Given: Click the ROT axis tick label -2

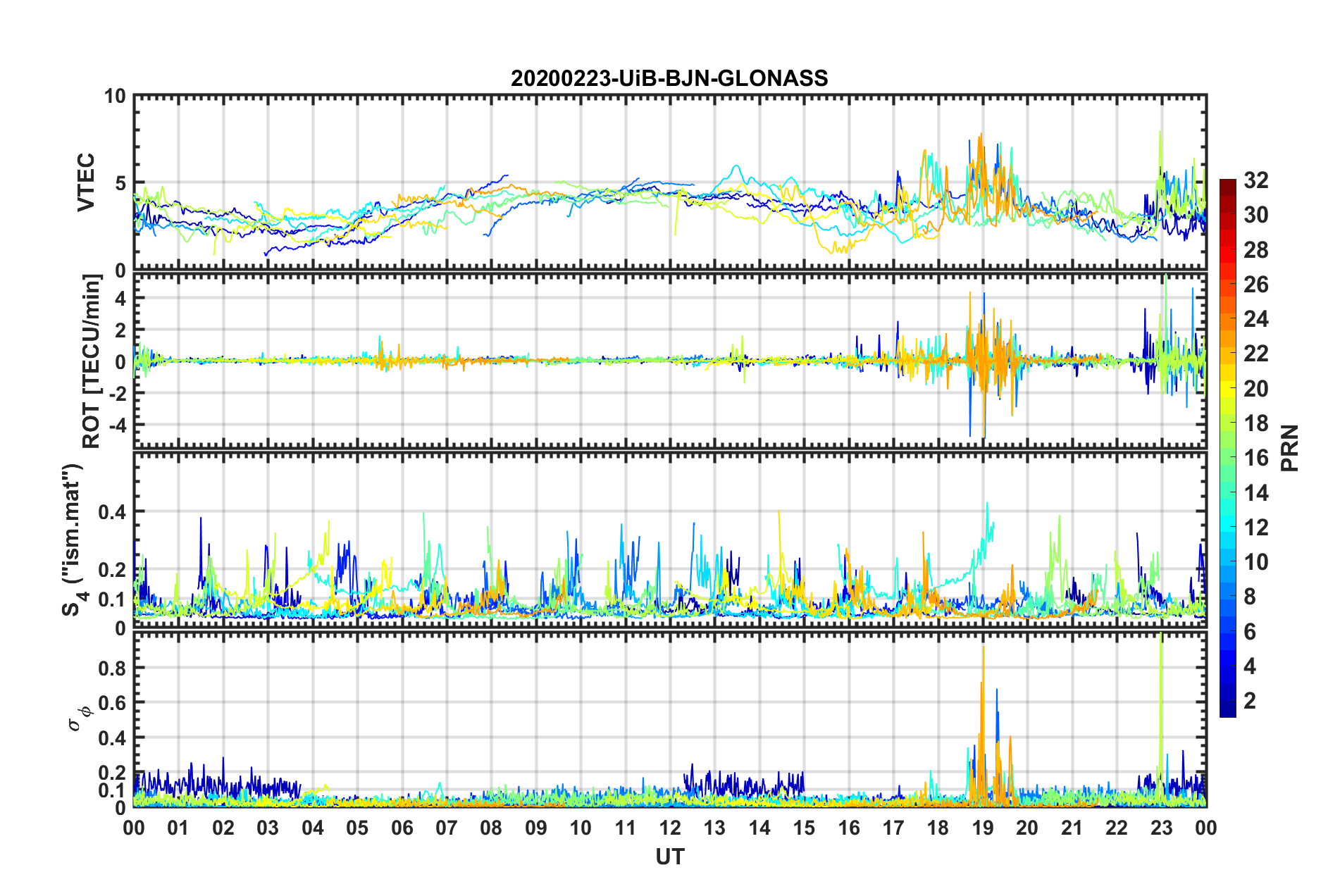Looking at the screenshot, I should 118,394.
